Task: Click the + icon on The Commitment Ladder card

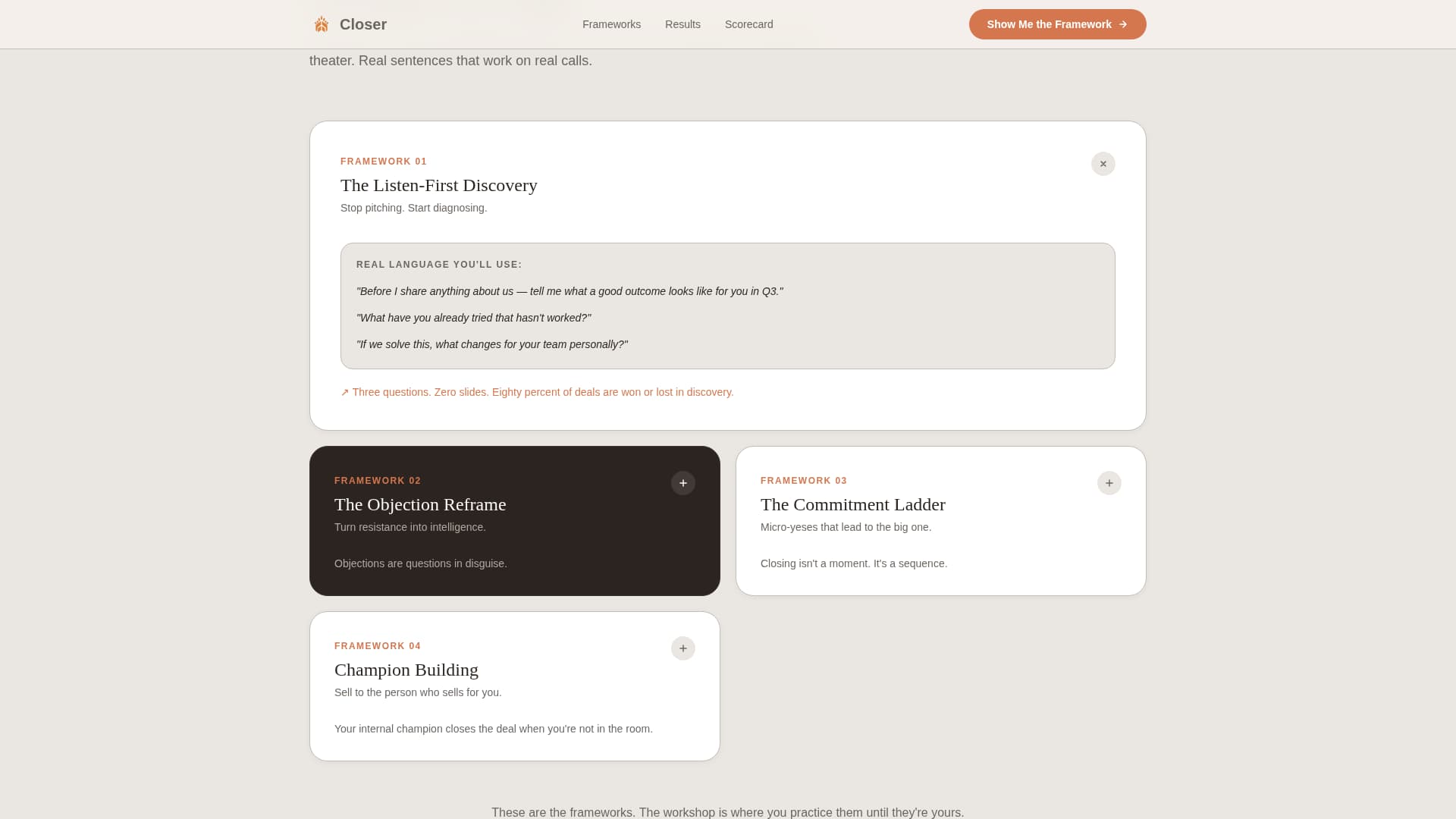Action: pyautogui.click(x=1109, y=483)
